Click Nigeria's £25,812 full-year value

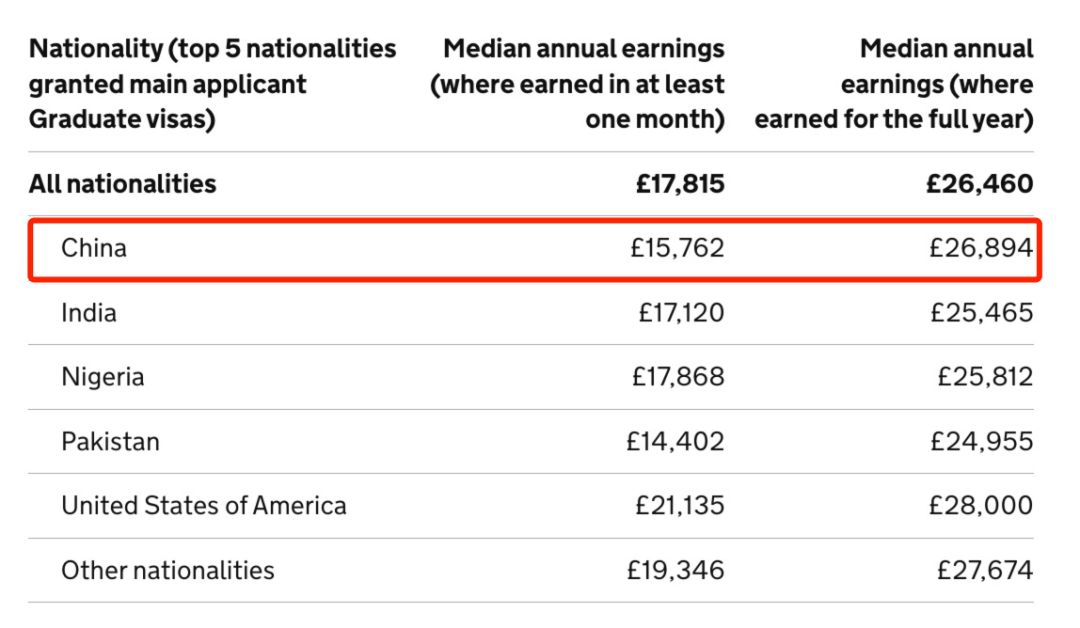click(985, 377)
